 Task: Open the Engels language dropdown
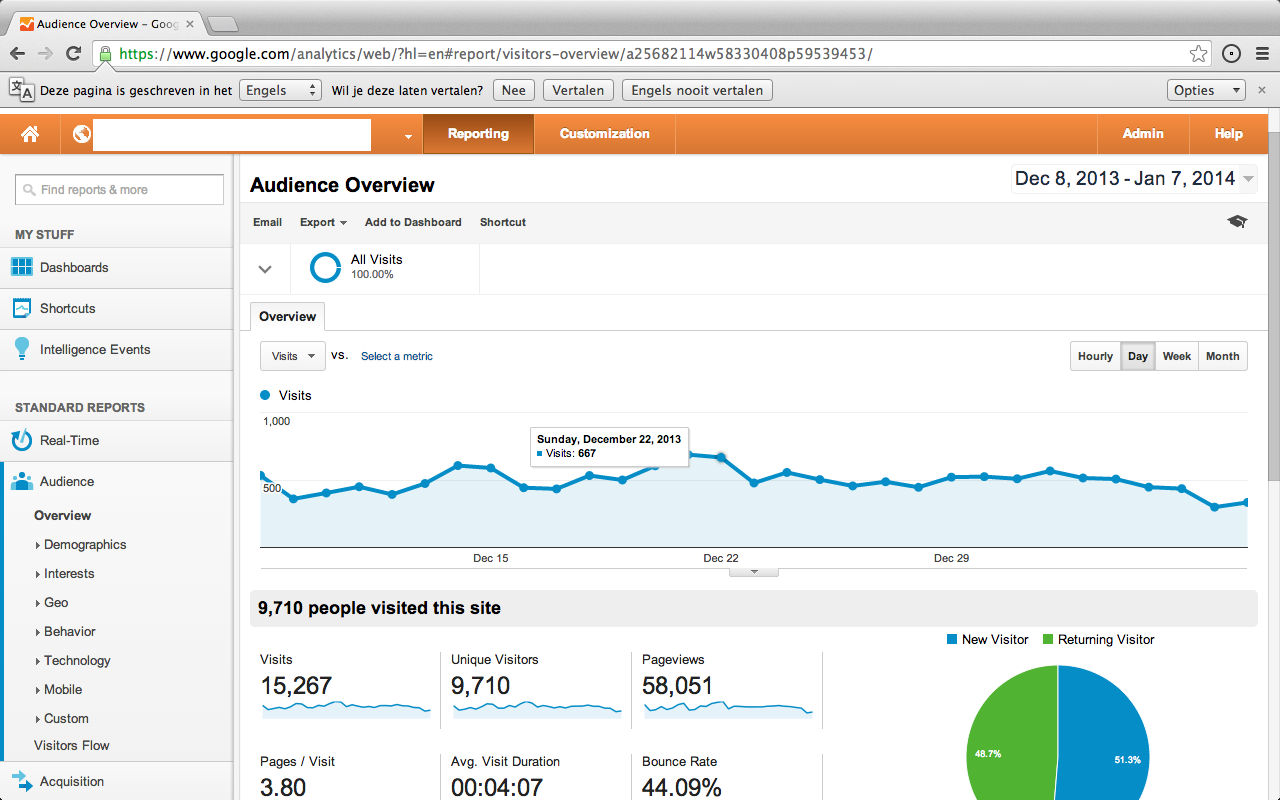[281, 90]
